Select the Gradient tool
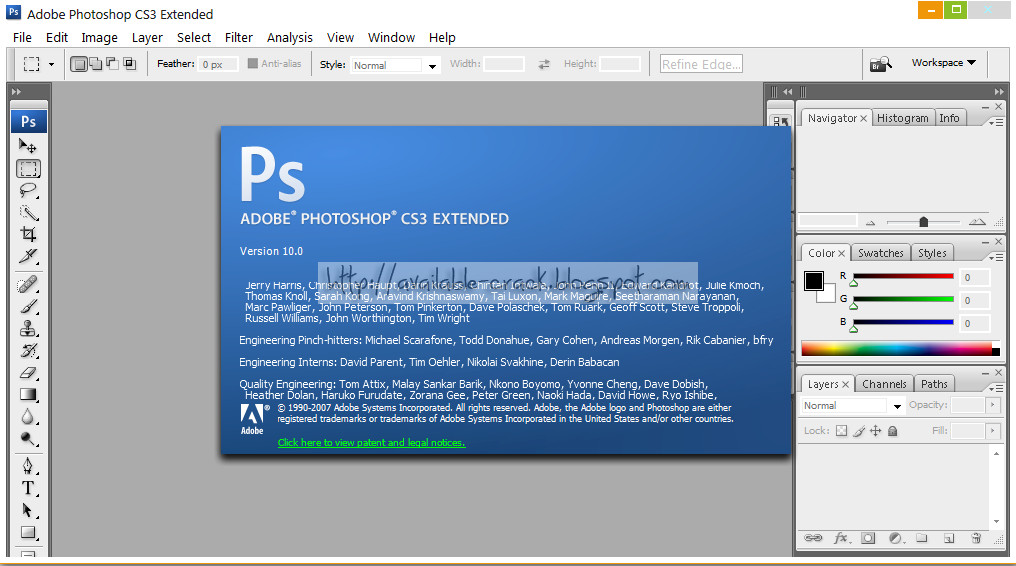 pos(28,394)
